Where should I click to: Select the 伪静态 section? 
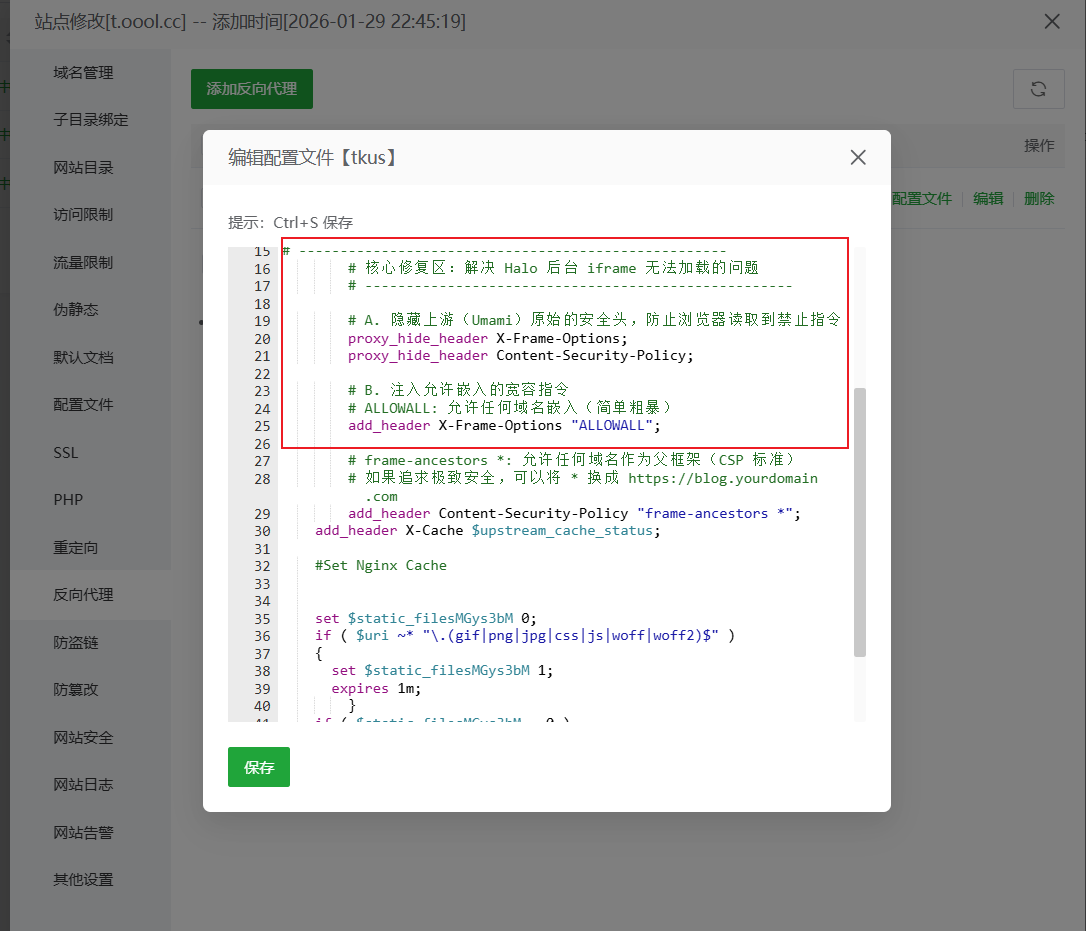[x=74, y=309]
